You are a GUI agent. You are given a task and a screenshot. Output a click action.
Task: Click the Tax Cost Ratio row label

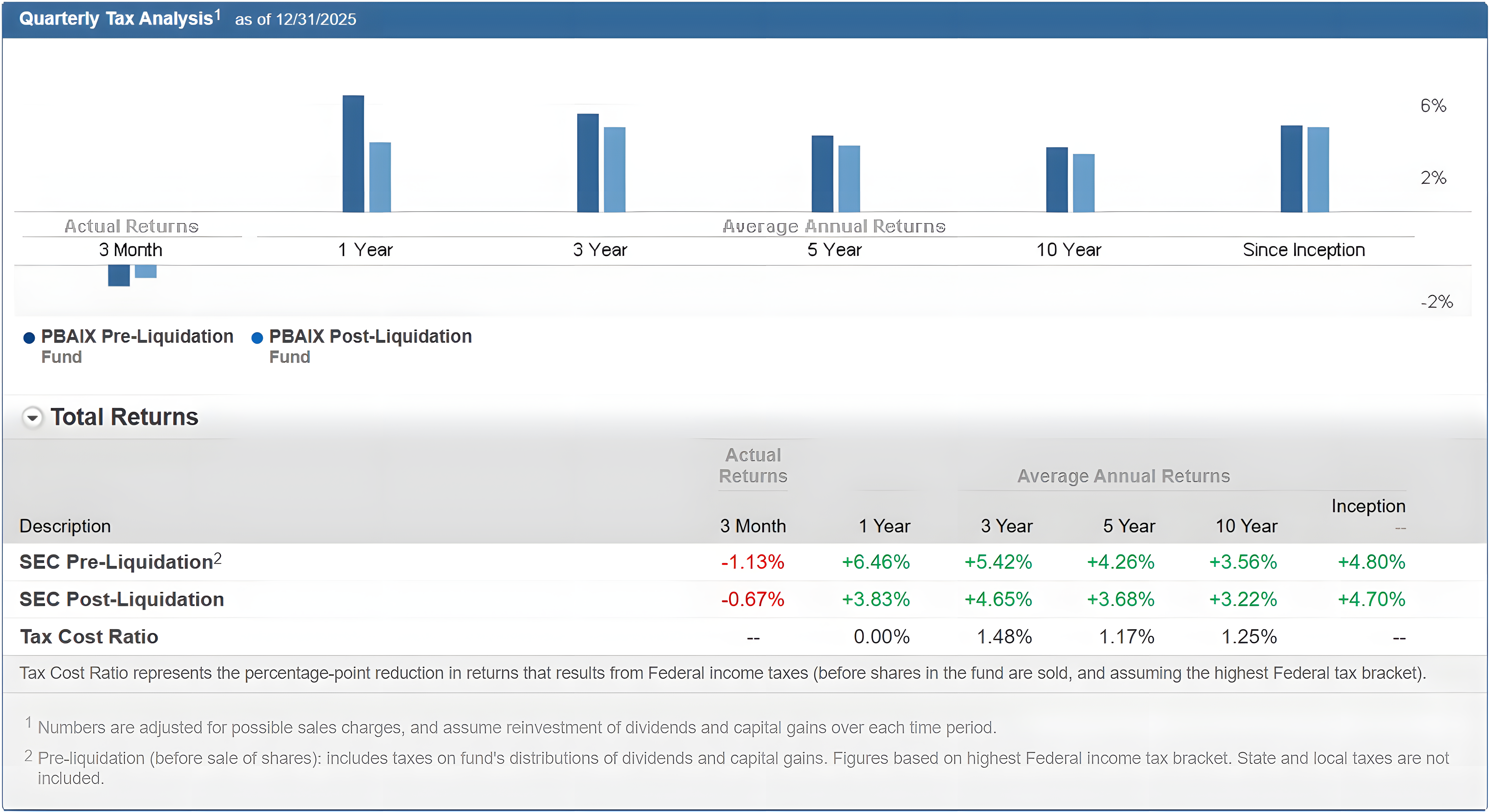tap(89, 637)
